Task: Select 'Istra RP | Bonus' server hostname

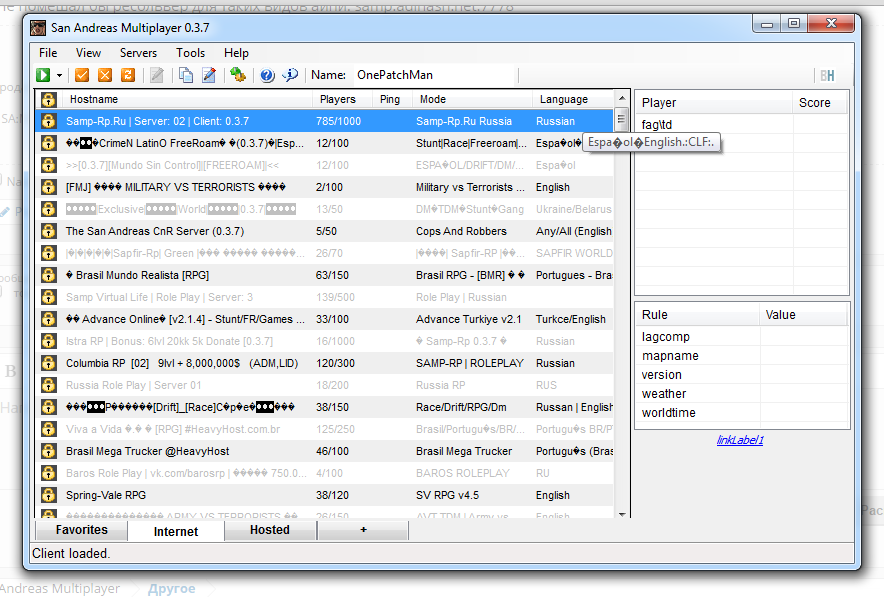Action: coord(169,341)
